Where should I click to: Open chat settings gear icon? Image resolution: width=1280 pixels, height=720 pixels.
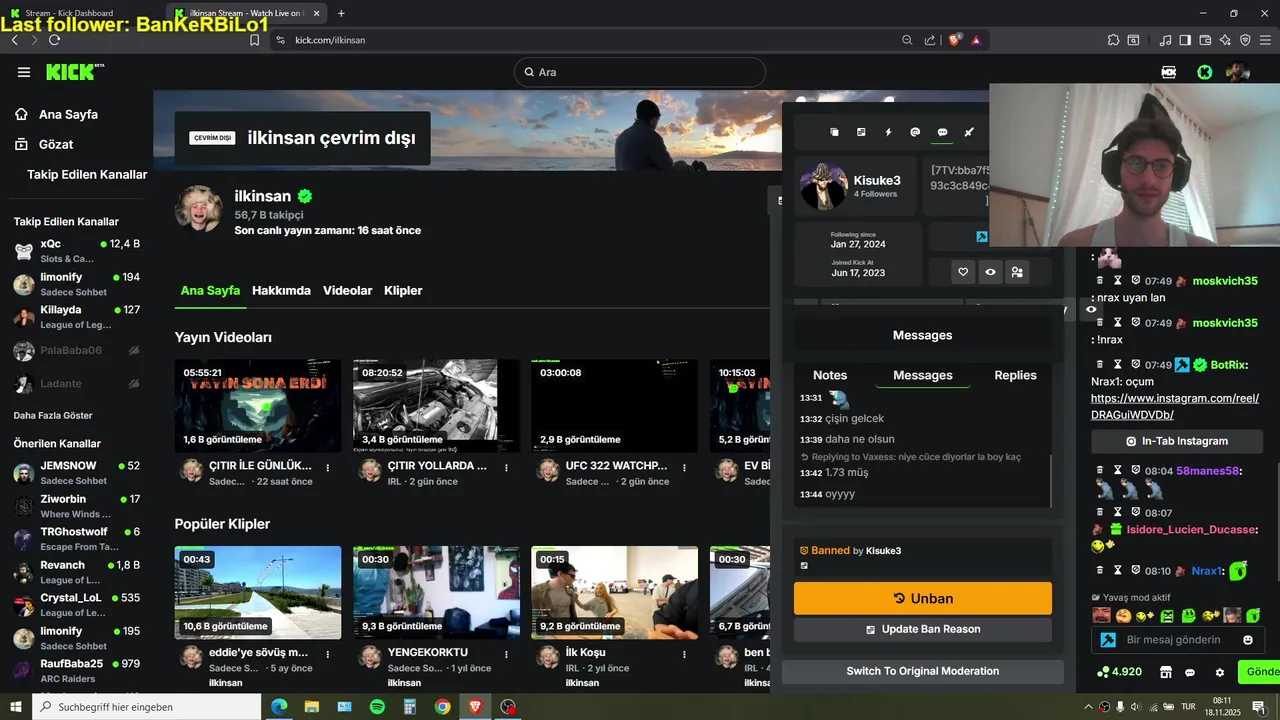coord(1219,672)
